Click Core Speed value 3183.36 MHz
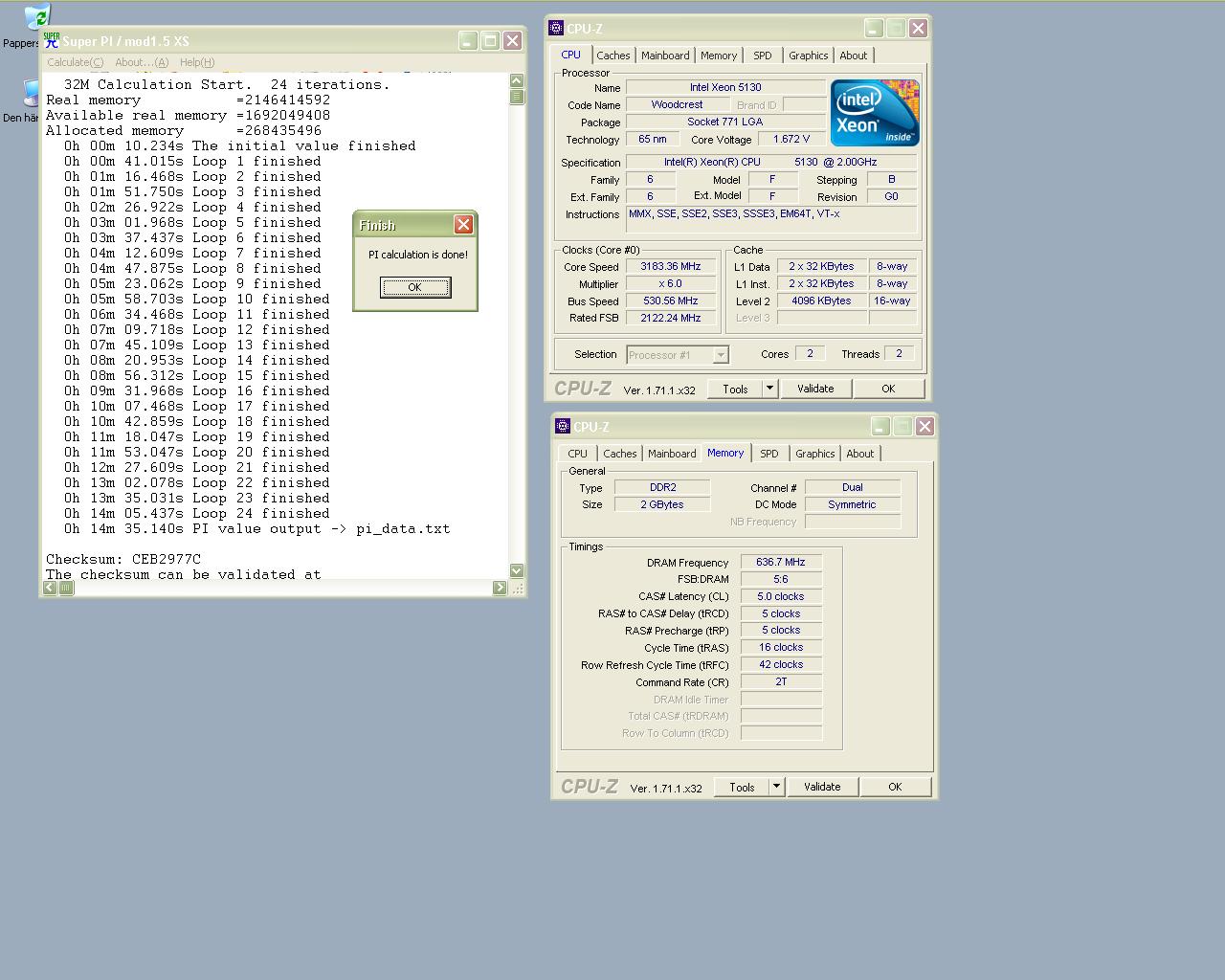This screenshot has height=980, width=1225. 671,267
